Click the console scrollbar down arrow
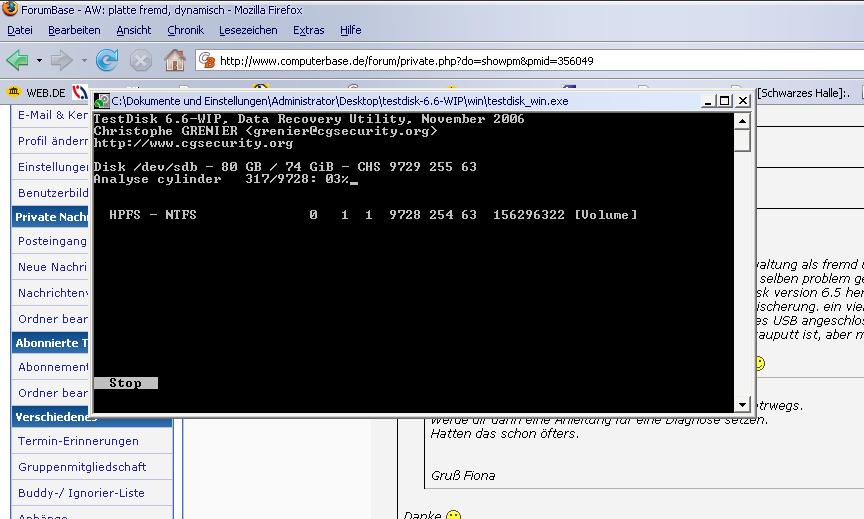The height and width of the screenshot is (519, 864). pos(742,404)
